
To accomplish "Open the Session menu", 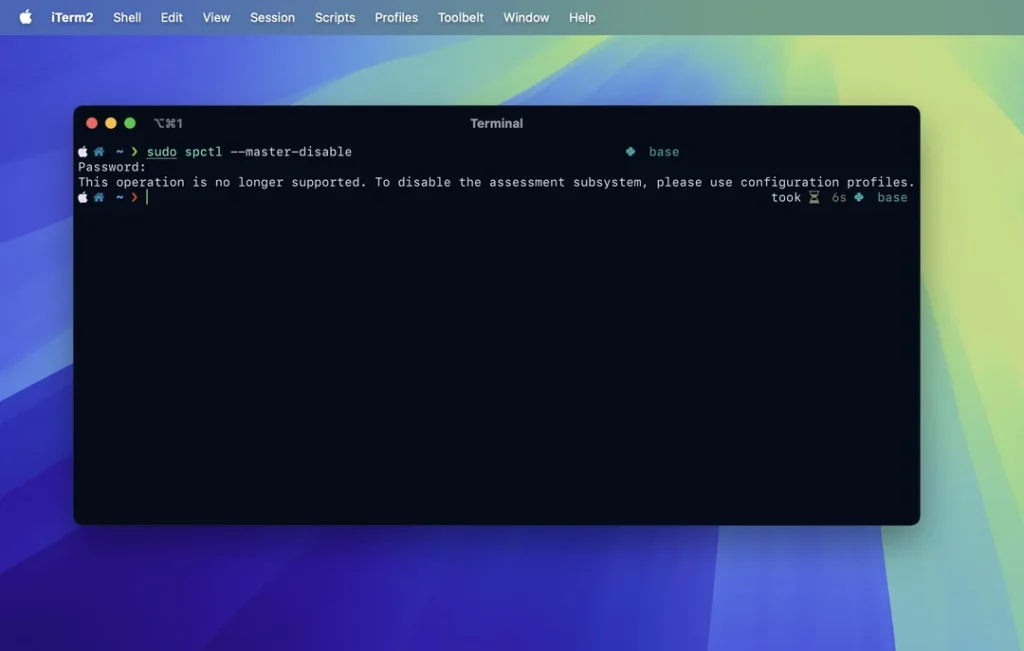I will (x=272, y=18).
